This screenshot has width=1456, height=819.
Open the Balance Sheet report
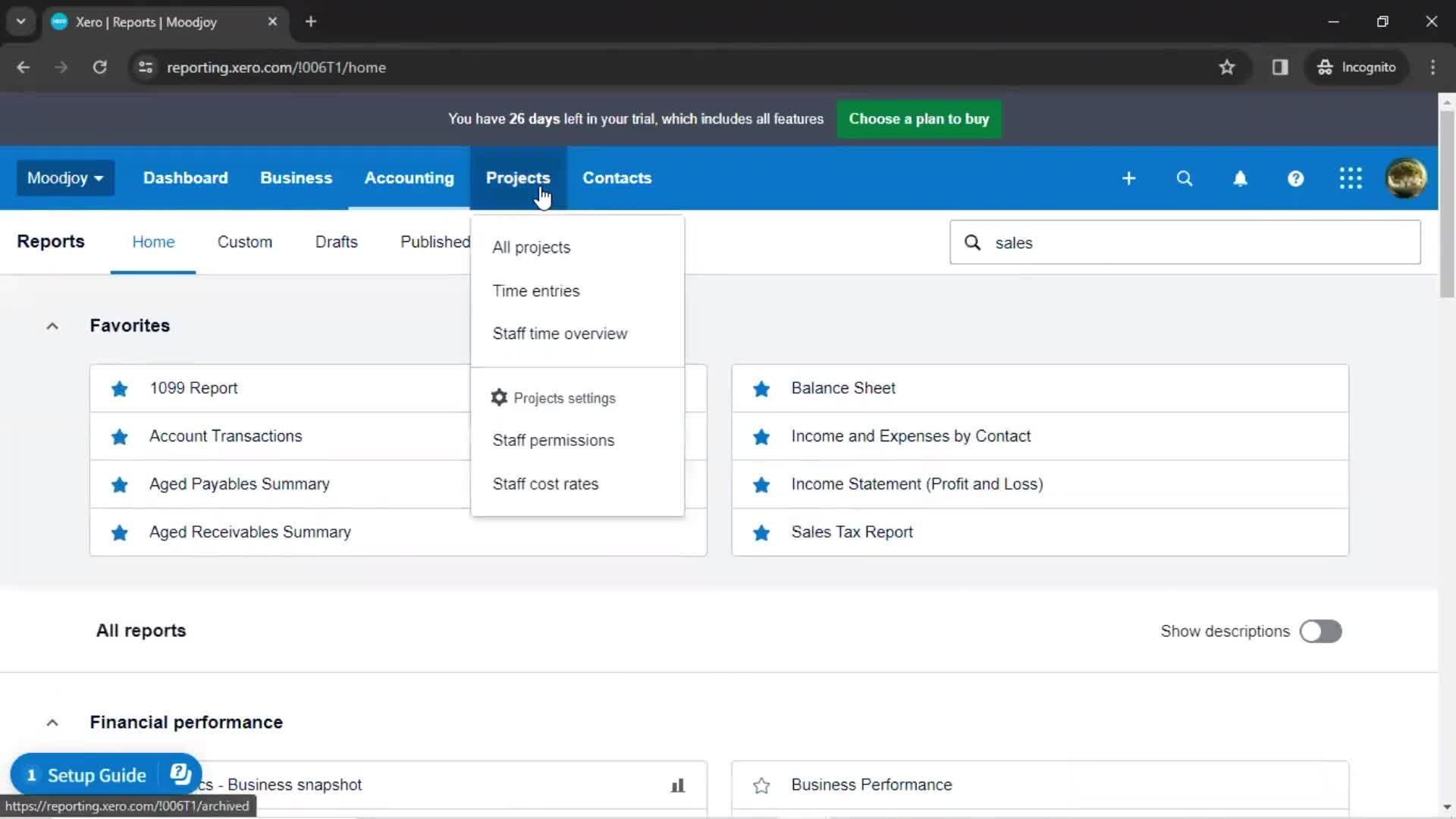843,388
